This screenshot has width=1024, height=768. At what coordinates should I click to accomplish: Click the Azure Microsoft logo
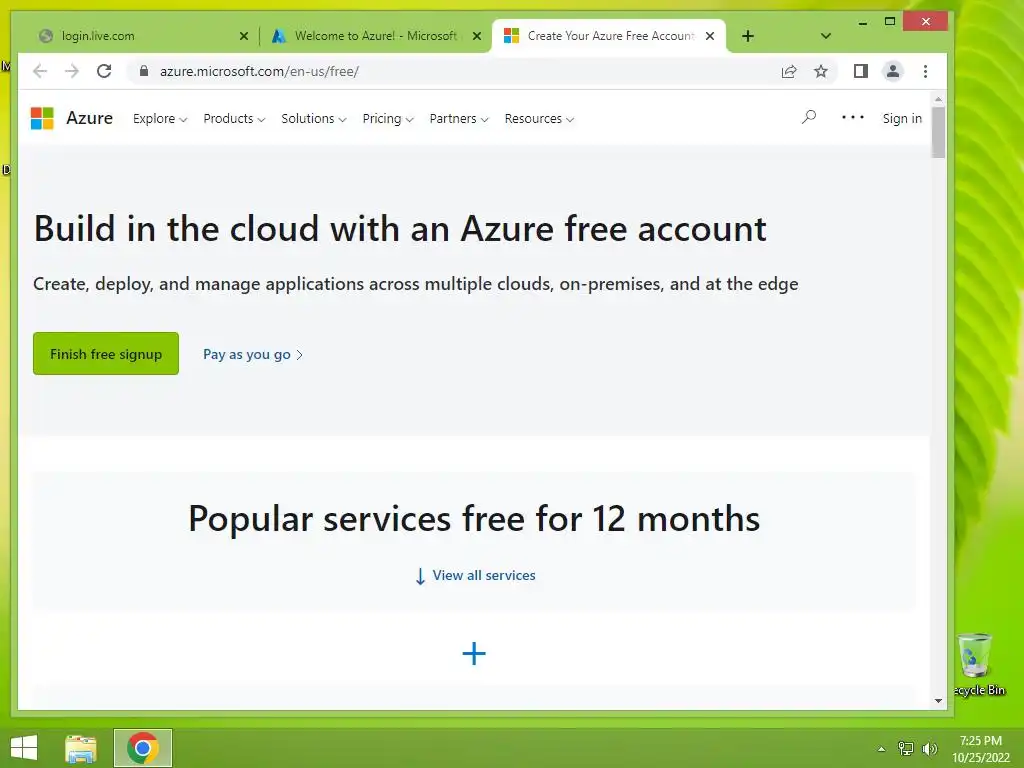click(42, 118)
